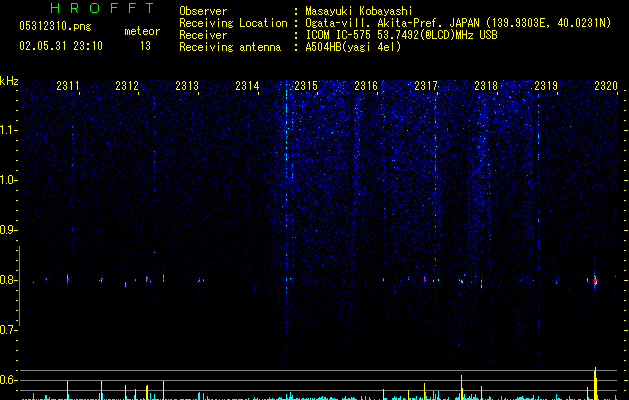Image resolution: width=629 pixels, height=400 pixels.
Task: Click the 2314 time marker
Action: (247, 86)
